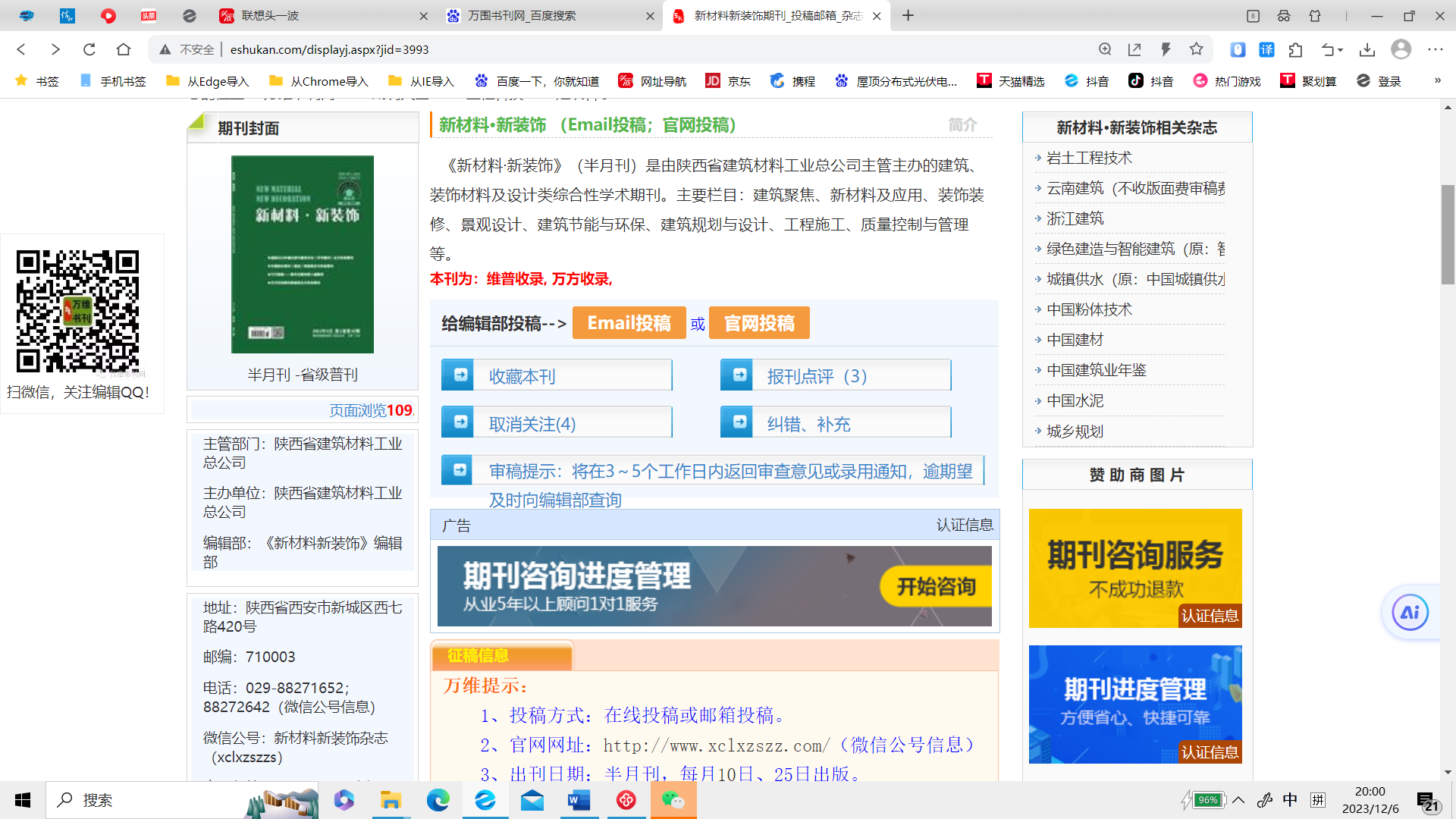This screenshot has width=1456, height=819.
Task: Open the 从Chrome导入 bookmarks folder
Action: [x=318, y=81]
